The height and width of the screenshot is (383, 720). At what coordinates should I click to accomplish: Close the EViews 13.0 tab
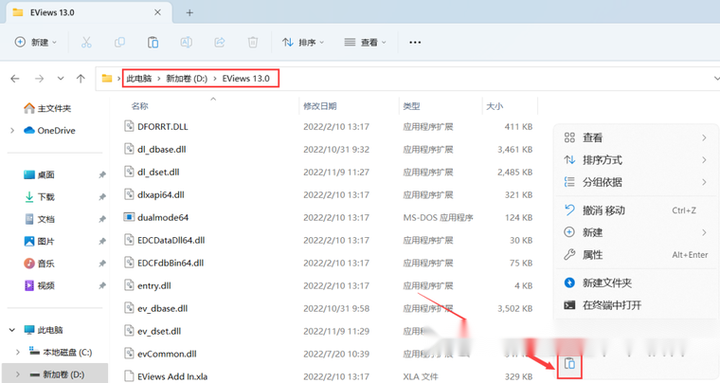(x=158, y=12)
